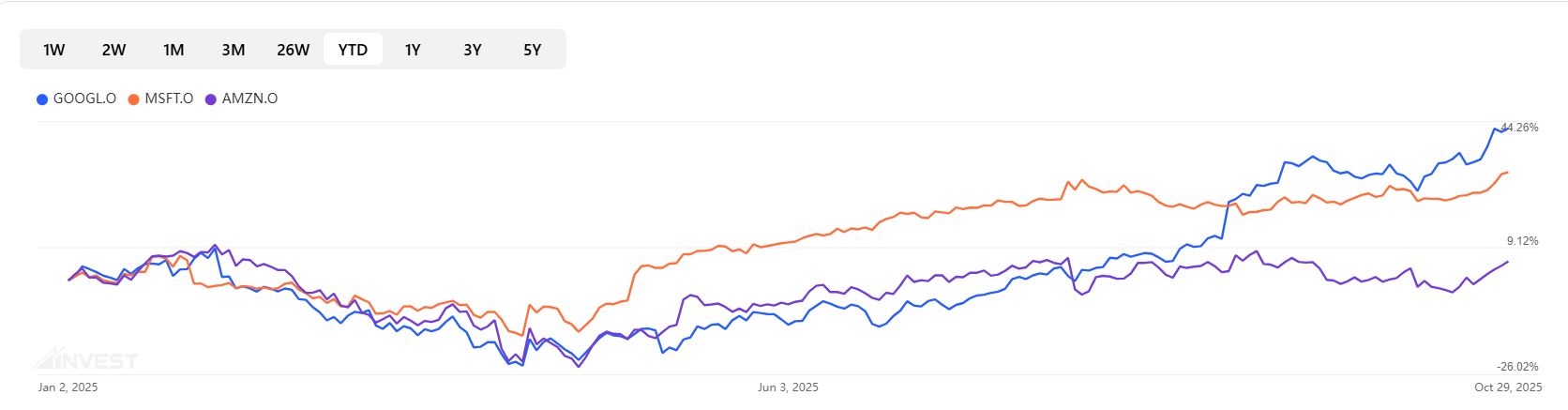This screenshot has width=1568, height=410.
Task: Click the Oct 29, 2025 end date
Action: [x=1507, y=387]
